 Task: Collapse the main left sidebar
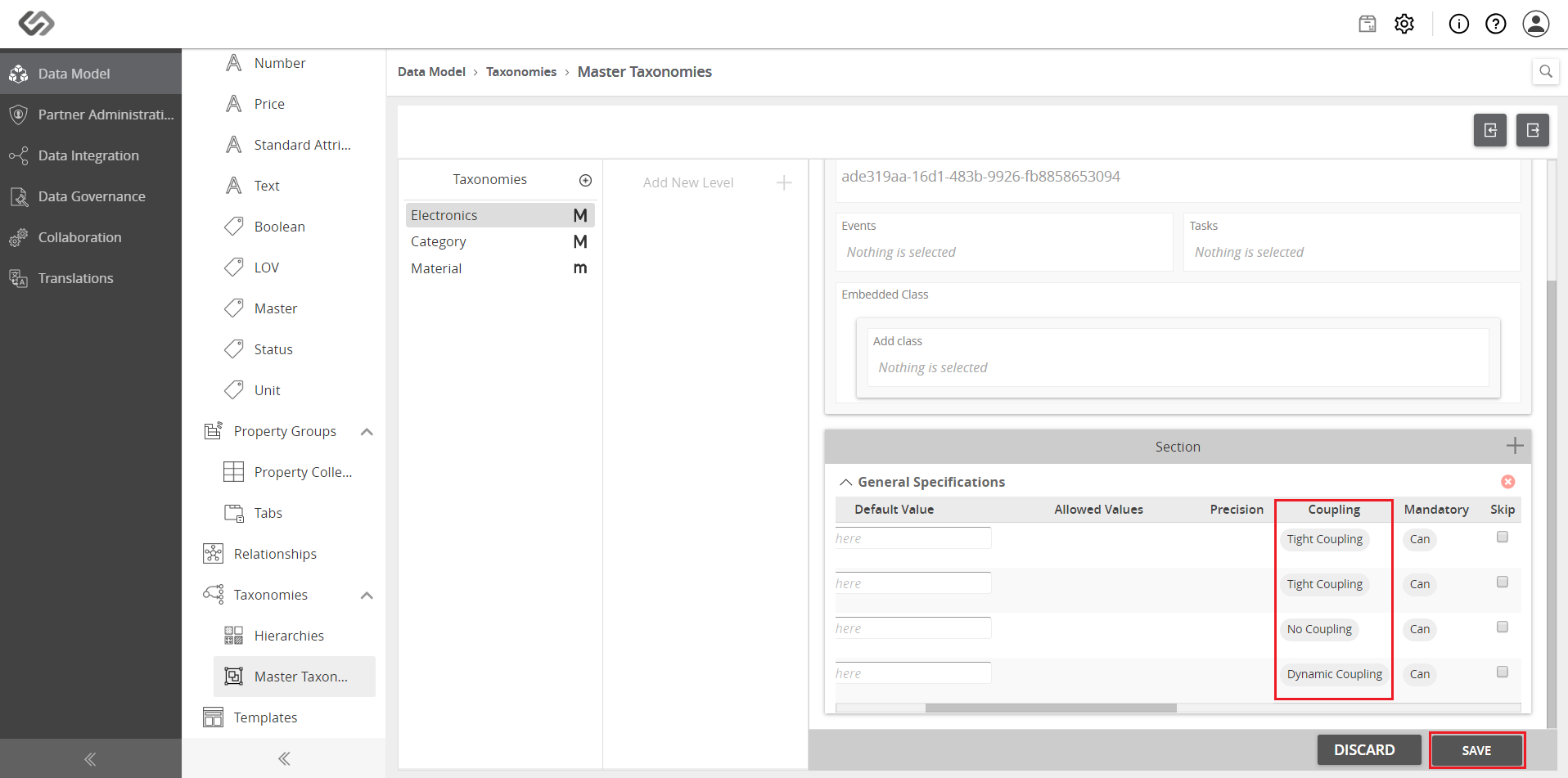coord(90,759)
